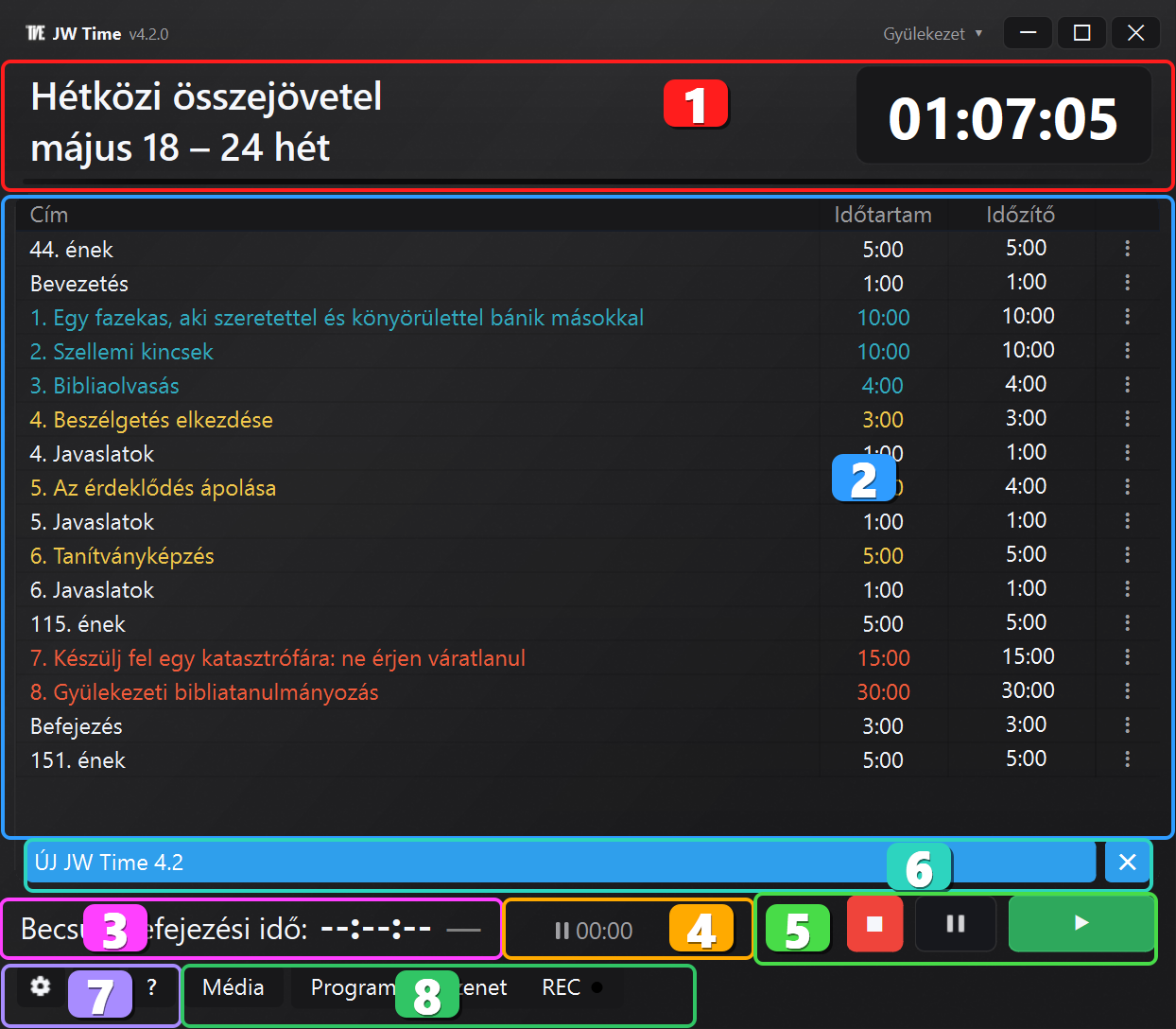Viewport: 1176px width, 1029px height.
Task: Click the 15:00 duration of item 7
Action: pyautogui.click(x=884, y=658)
